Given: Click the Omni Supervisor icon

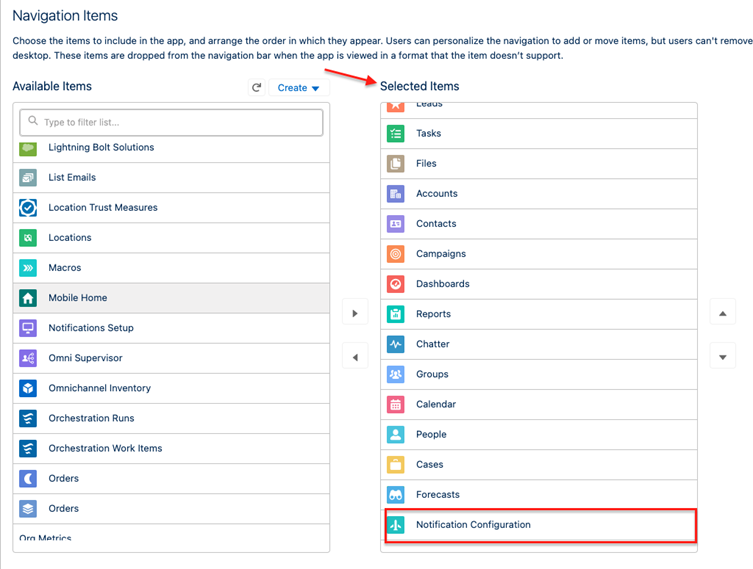Looking at the screenshot, I should coord(28,358).
